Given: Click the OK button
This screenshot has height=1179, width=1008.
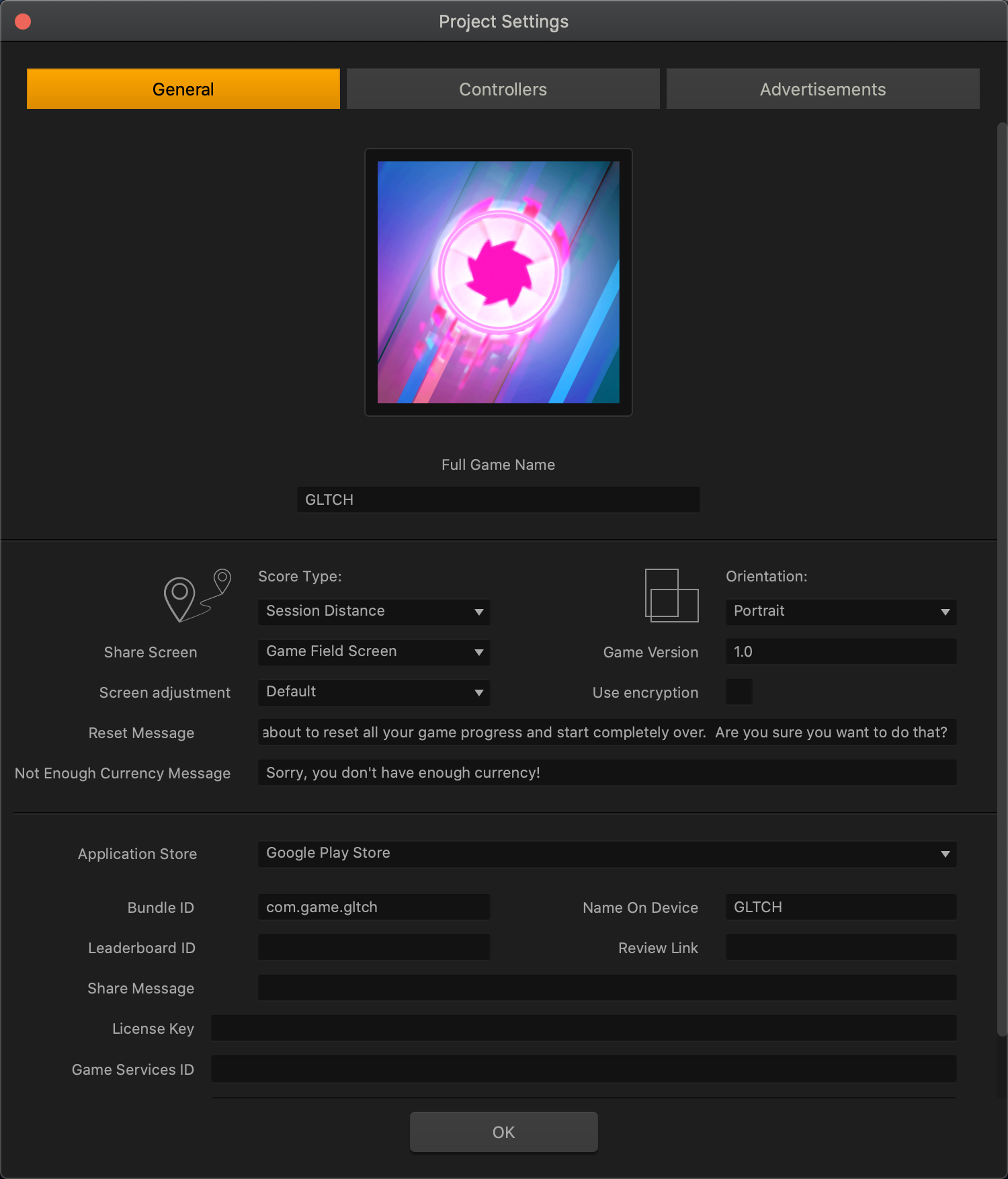Looking at the screenshot, I should tap(504, 1132).
